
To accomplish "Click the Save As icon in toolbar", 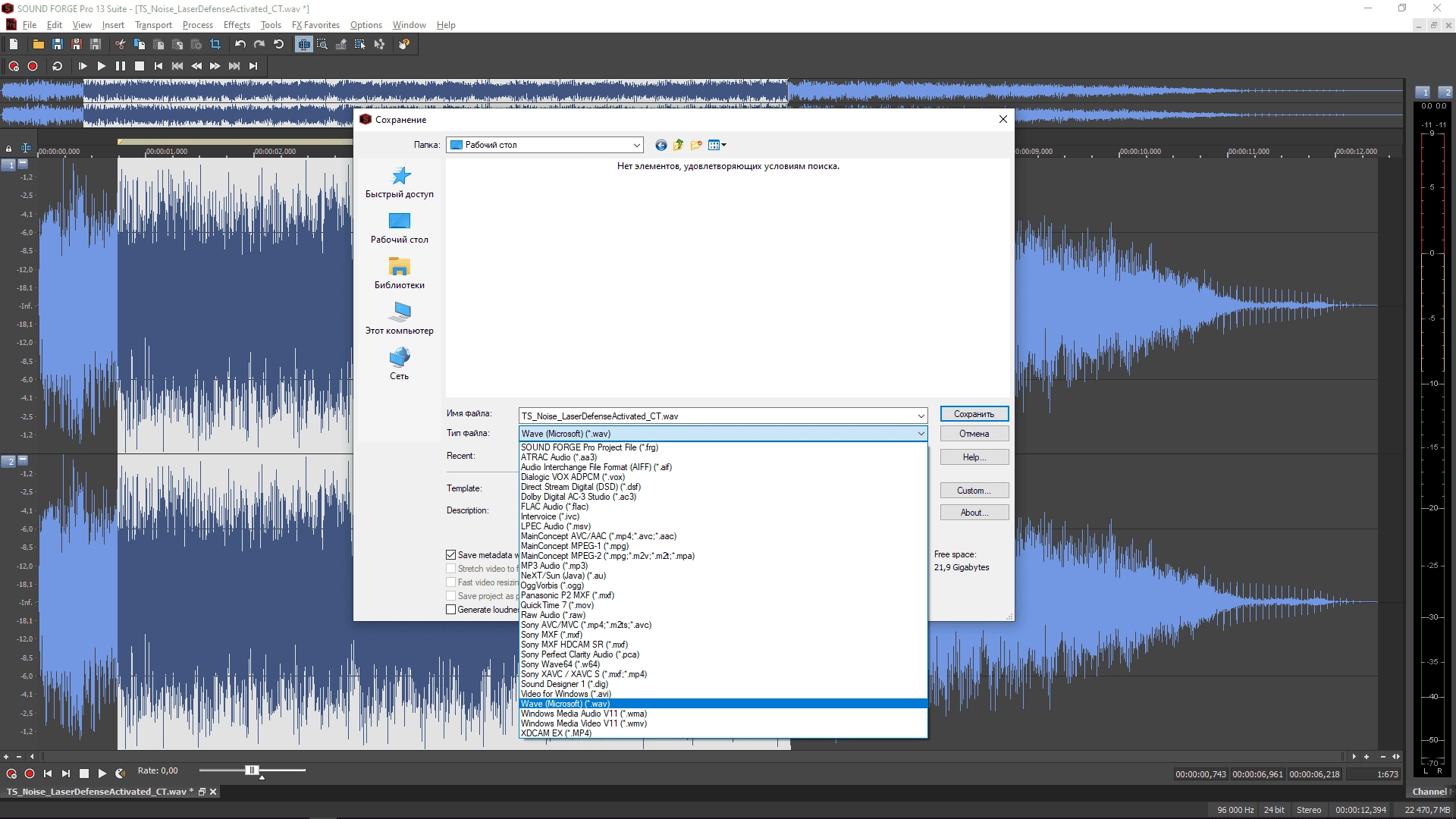I will tap(76, 45).
